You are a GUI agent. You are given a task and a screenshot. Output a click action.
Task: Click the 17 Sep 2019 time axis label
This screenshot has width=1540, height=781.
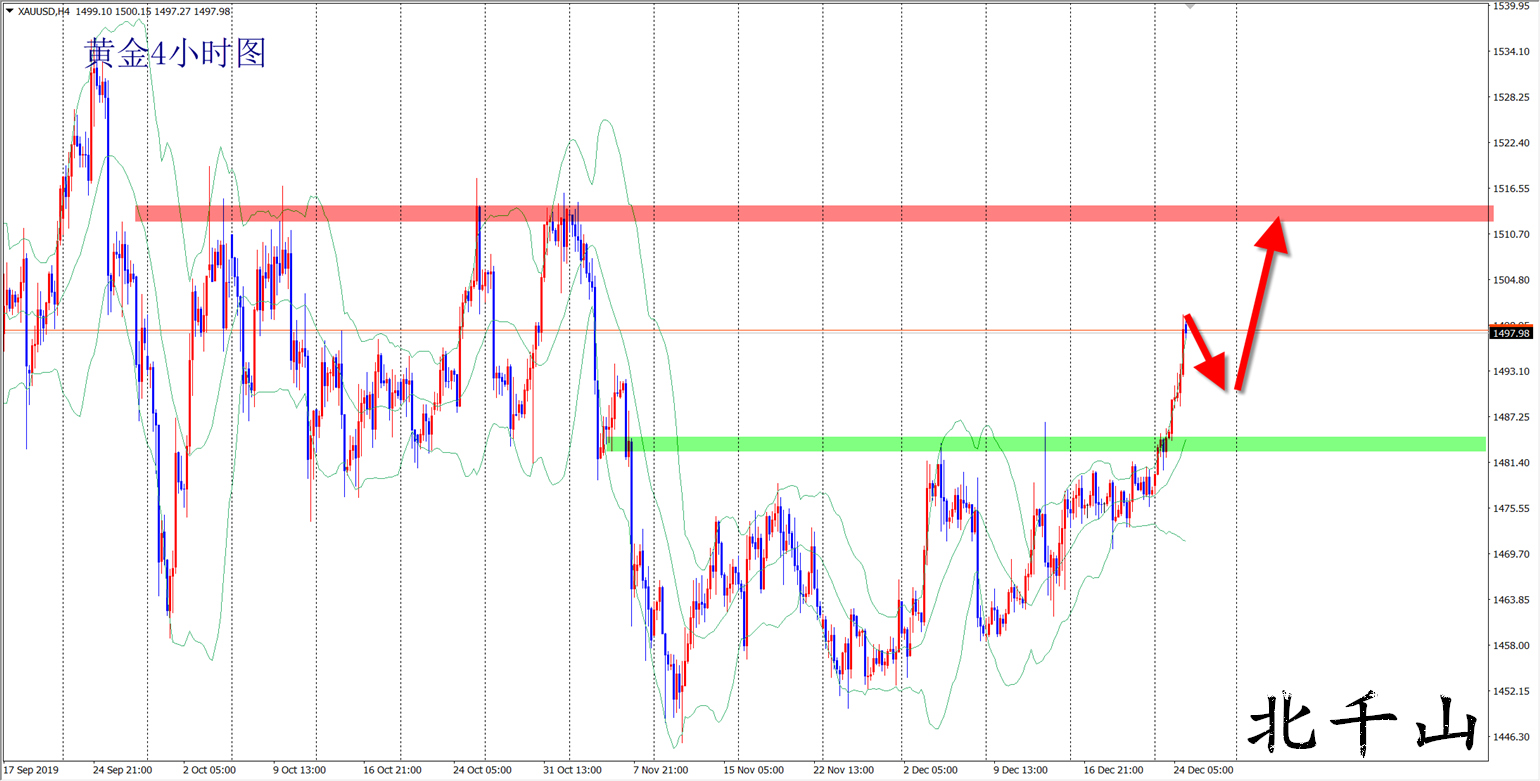pos(30,771)
